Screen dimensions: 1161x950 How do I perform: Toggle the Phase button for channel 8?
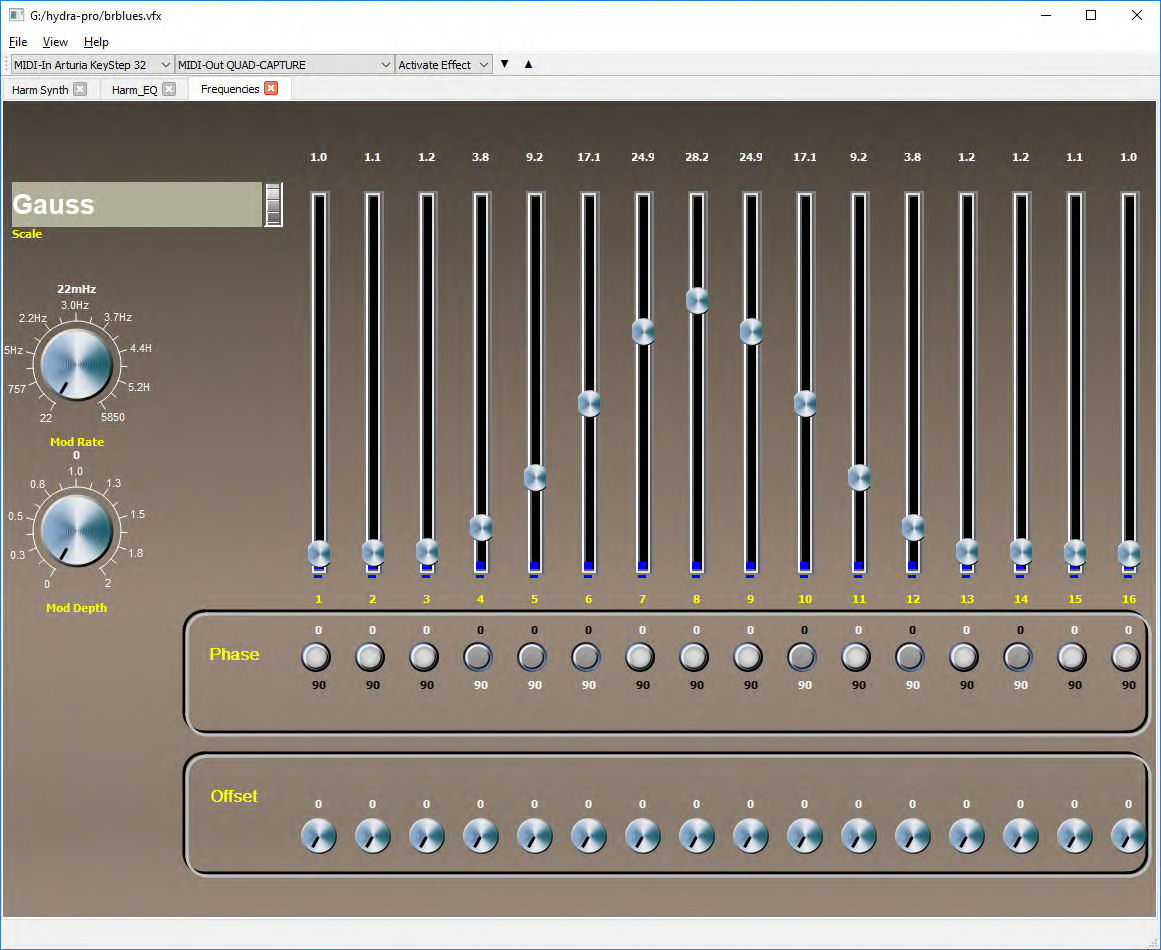tap(694, 657)
